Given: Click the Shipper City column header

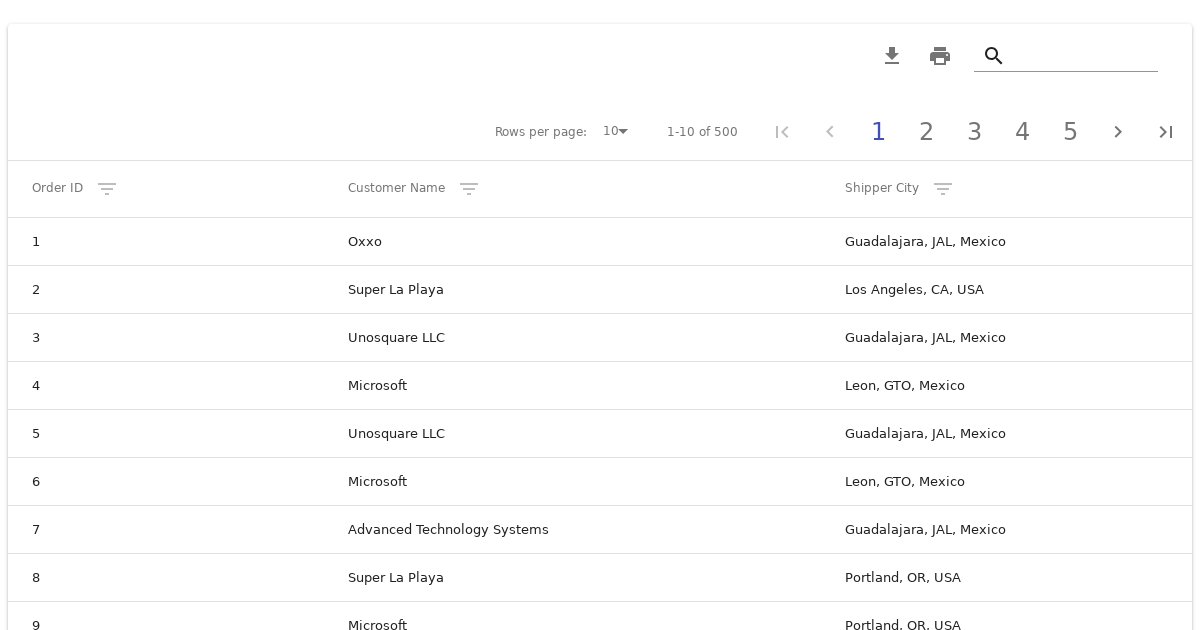Looking at the screenshot, I should pos(881,188).
